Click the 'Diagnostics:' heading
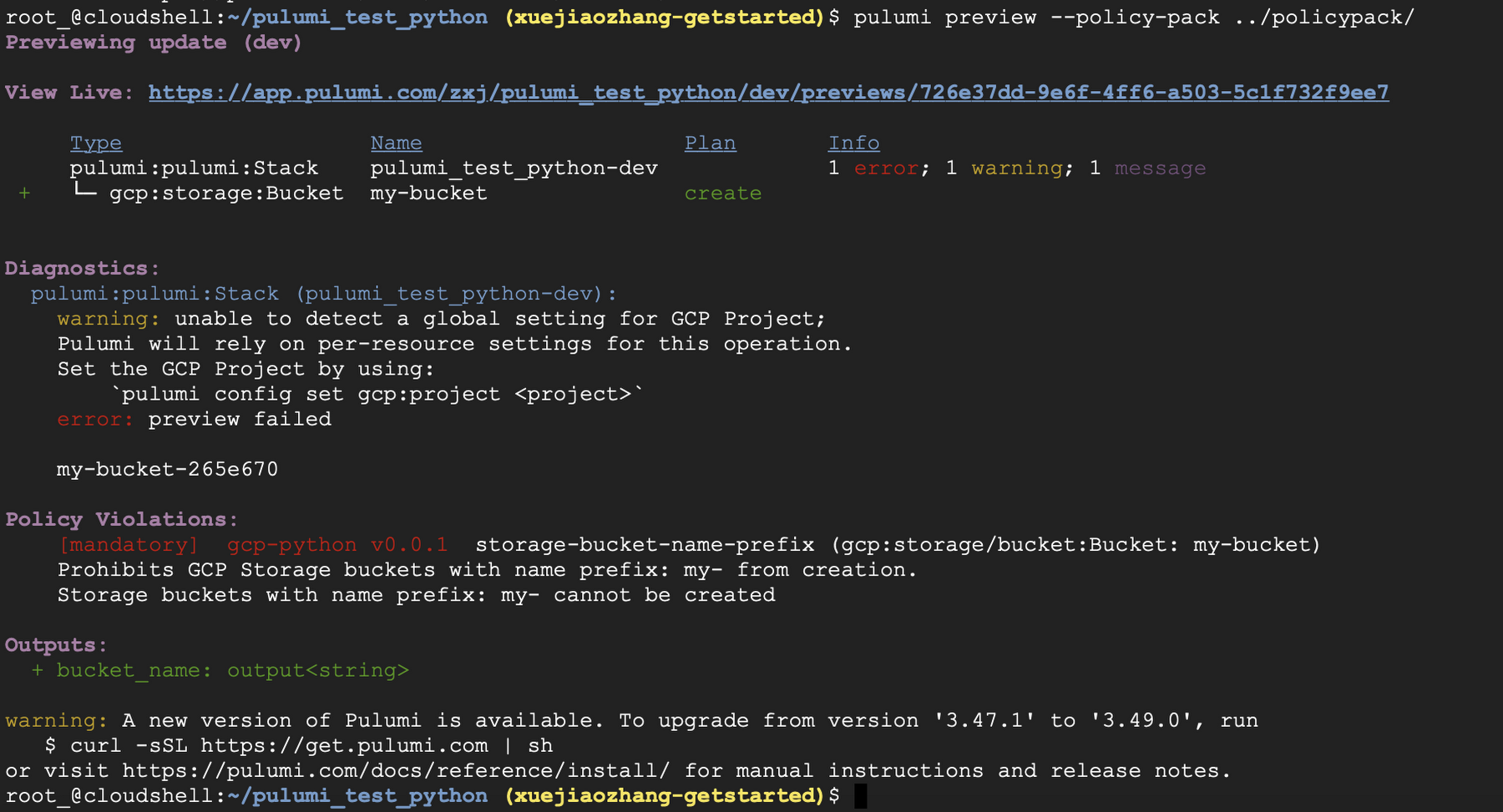 coord(82,269)
